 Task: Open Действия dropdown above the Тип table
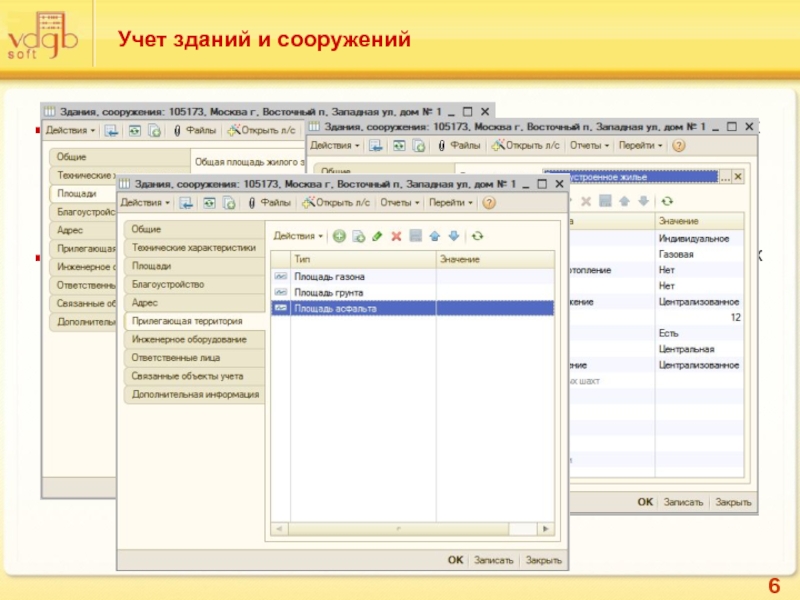[x=298, y=236]
